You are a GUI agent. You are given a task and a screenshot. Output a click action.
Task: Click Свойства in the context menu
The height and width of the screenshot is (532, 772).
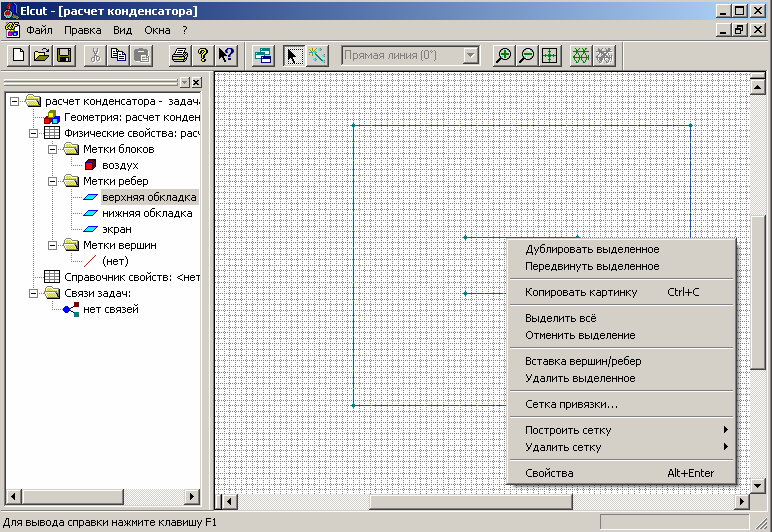[549, 473]
